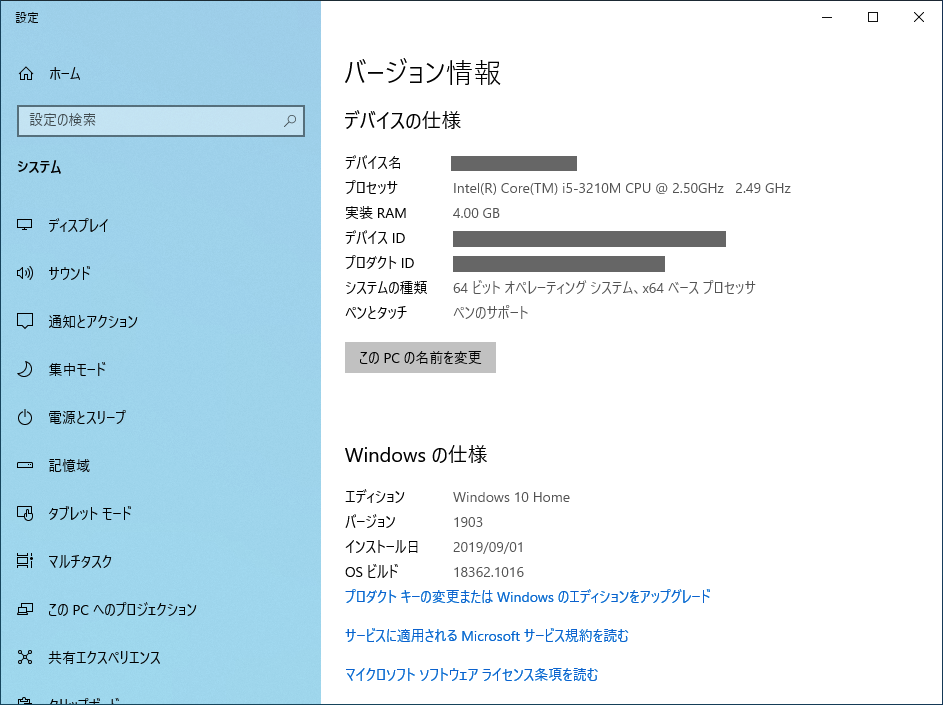
Task: Click この PC の名前を変更 button
Action: tap(420, 357)
